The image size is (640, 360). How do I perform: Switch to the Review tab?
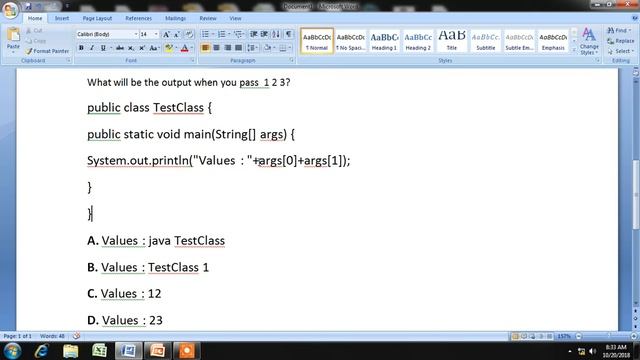tap(208, 18)
